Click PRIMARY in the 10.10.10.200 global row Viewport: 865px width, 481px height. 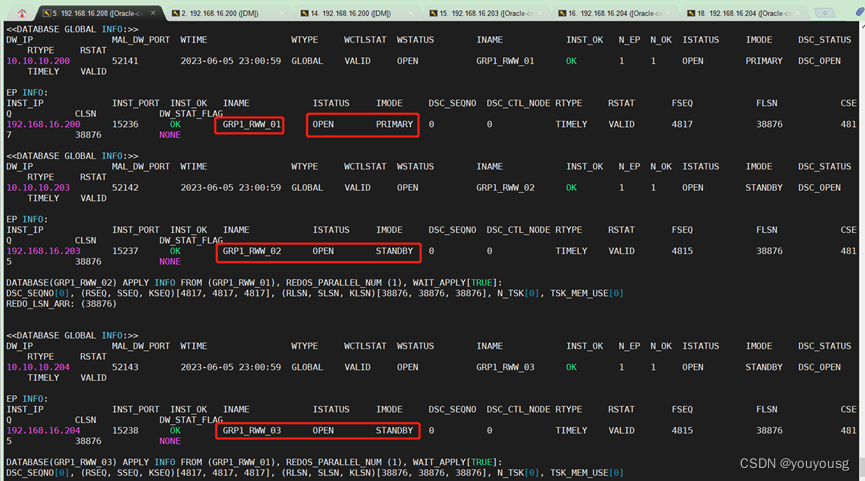tap(764, 61)
